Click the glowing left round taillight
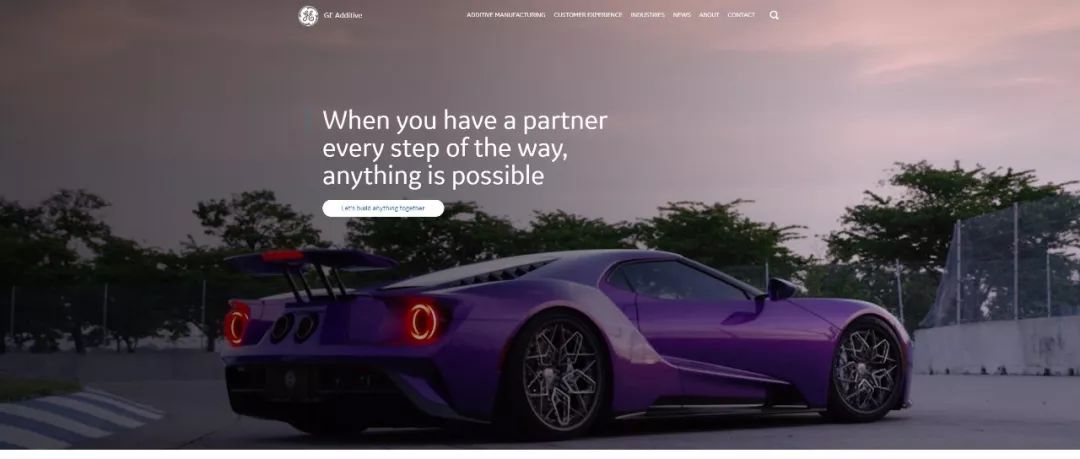This screenshot has width=1080, height=459. pos(236,325)
